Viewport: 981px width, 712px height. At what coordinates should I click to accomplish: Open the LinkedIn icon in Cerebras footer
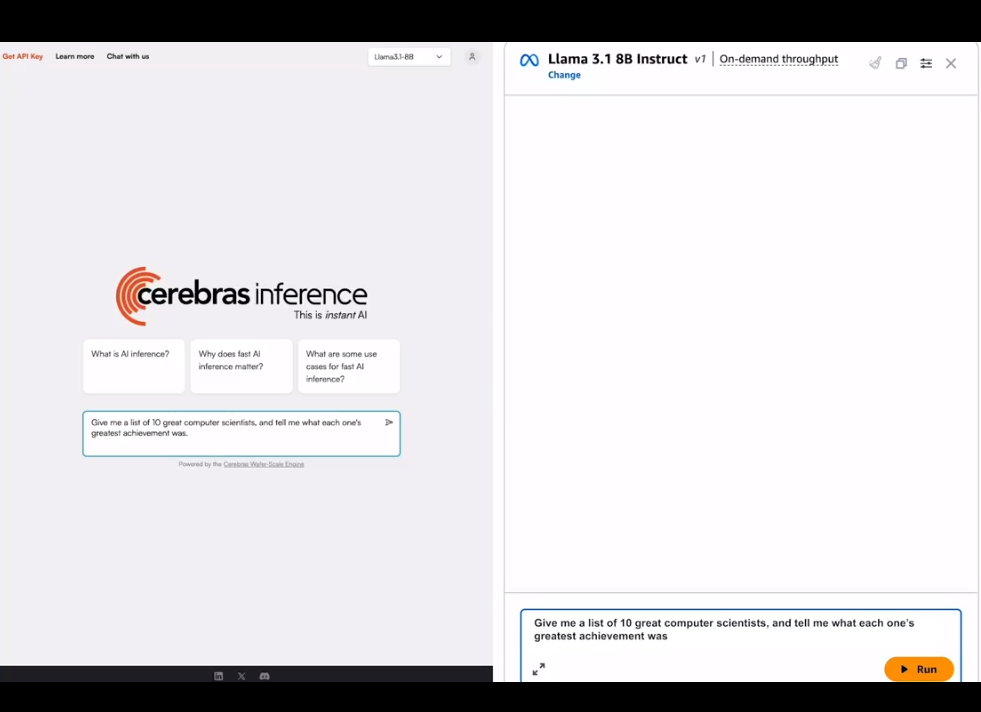pos(218,676)
